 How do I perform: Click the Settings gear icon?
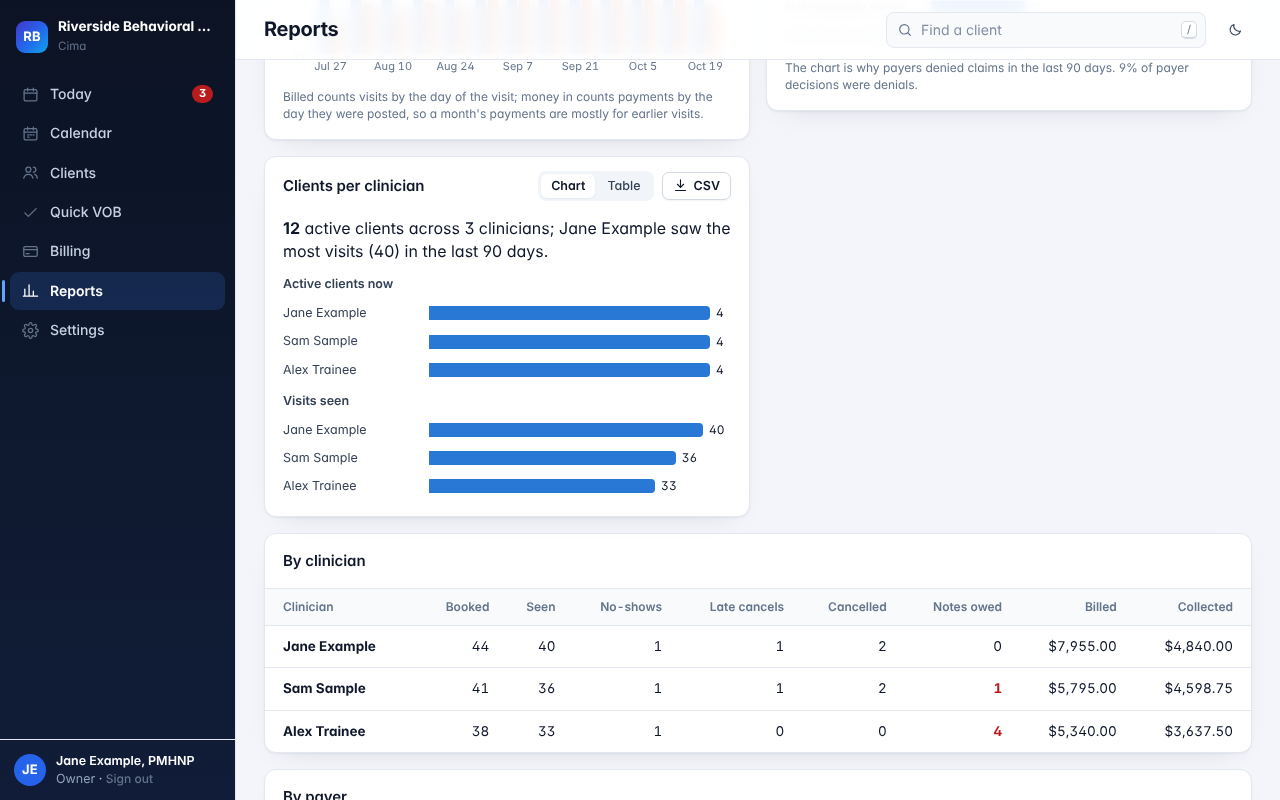[31, 330]
